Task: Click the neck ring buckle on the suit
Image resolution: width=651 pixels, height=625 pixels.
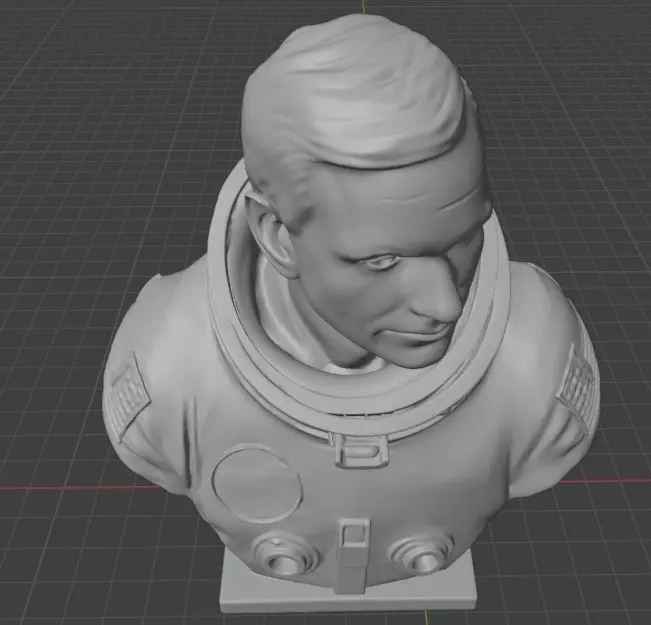Action: click(x=361, y=451)
